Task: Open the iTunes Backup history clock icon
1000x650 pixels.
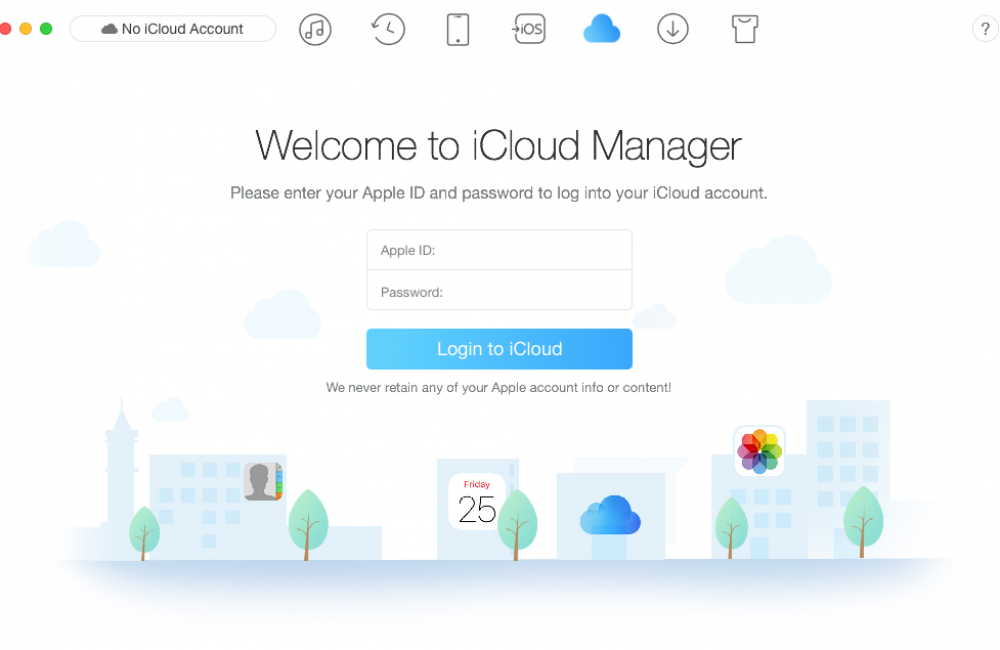Action: [388, 29]
